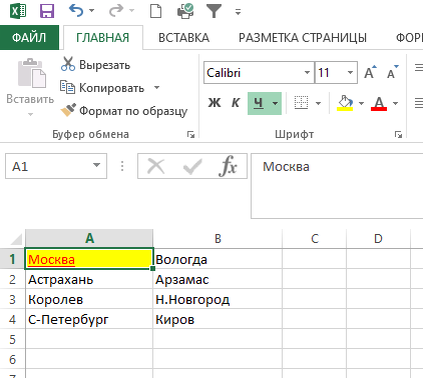Increase font size with the large A icon
423x378 pixels.
pos(370,72)
